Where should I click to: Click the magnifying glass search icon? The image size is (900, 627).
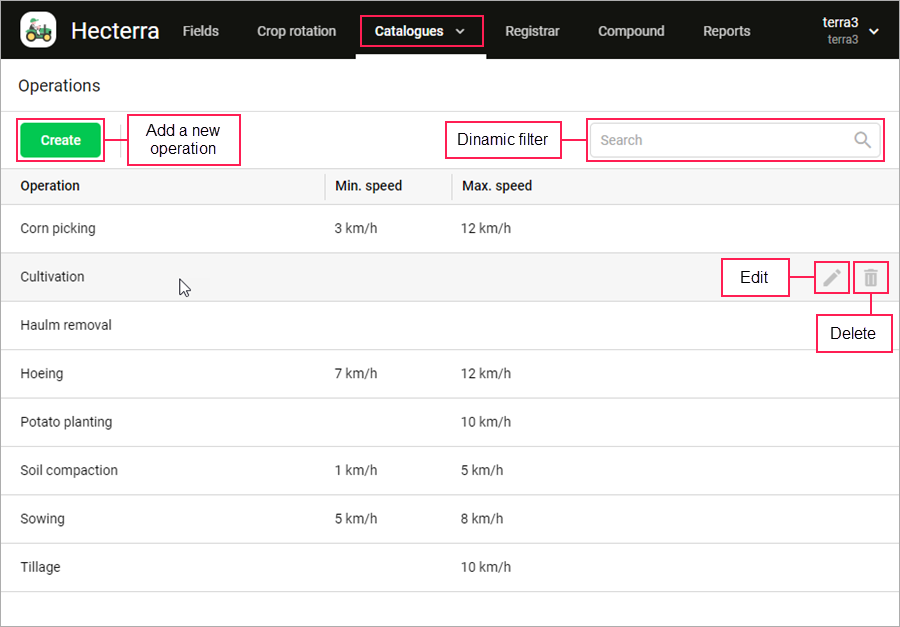pos(862,140)
